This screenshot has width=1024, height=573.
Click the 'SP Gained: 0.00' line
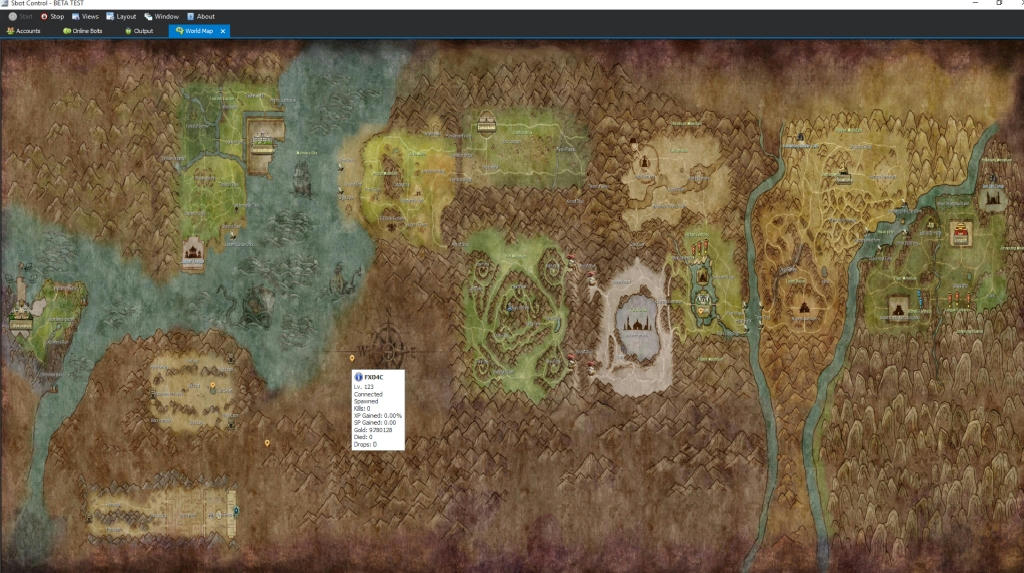click(375, 423)
